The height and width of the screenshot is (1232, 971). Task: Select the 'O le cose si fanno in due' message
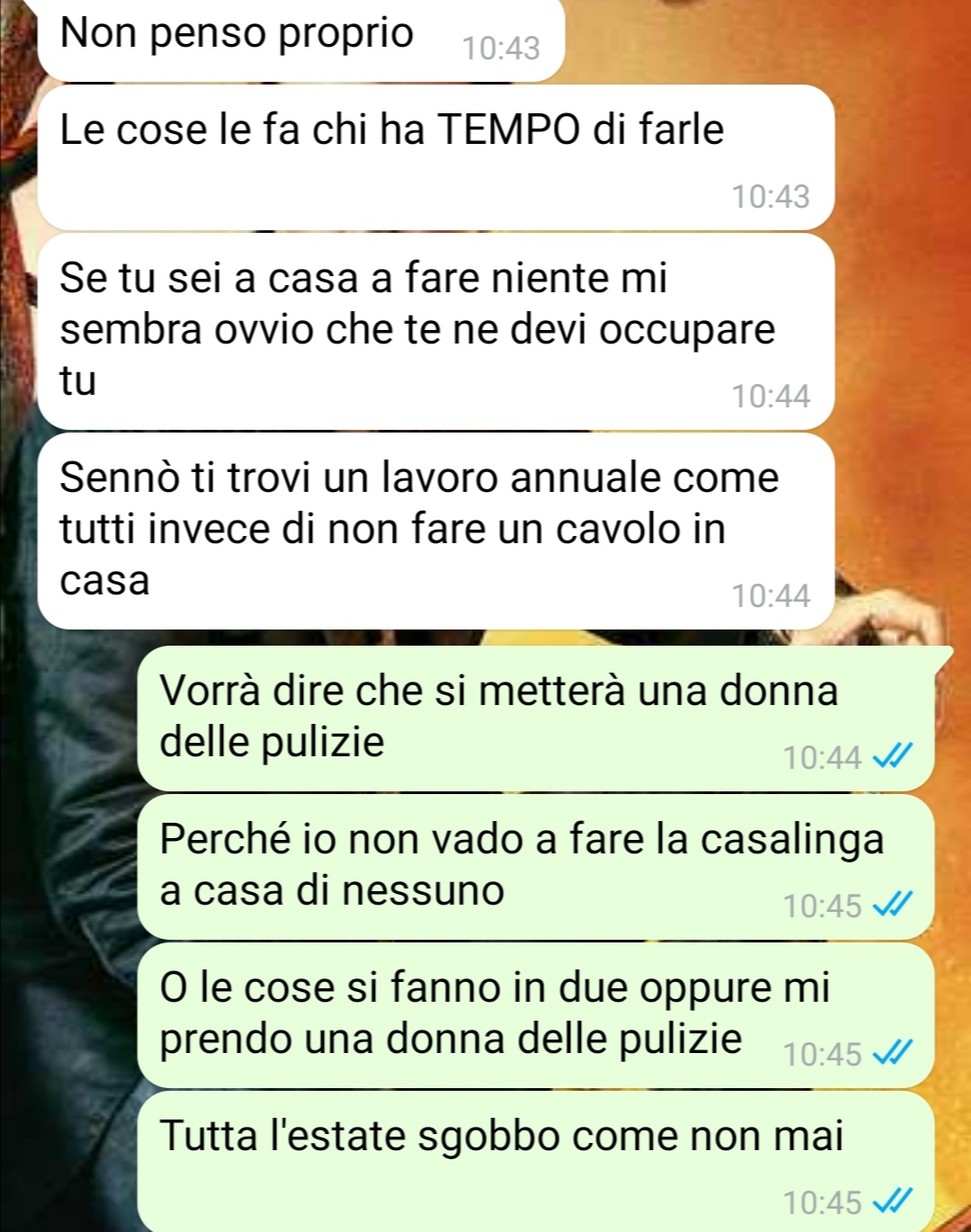536,1015
